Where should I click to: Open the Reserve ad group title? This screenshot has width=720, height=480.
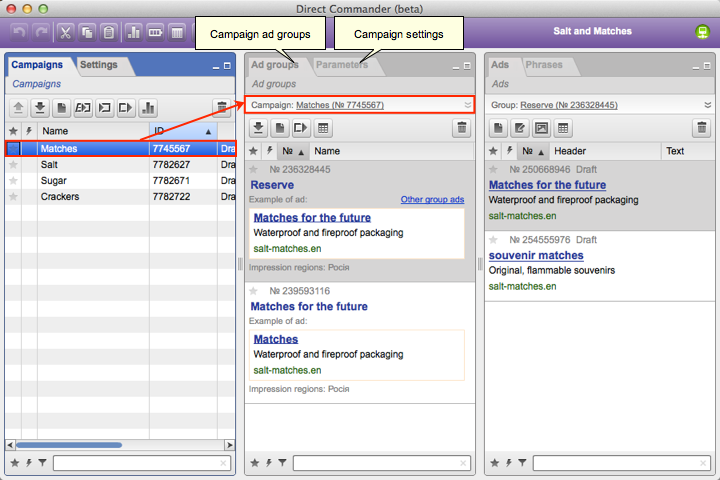(272, 185)
